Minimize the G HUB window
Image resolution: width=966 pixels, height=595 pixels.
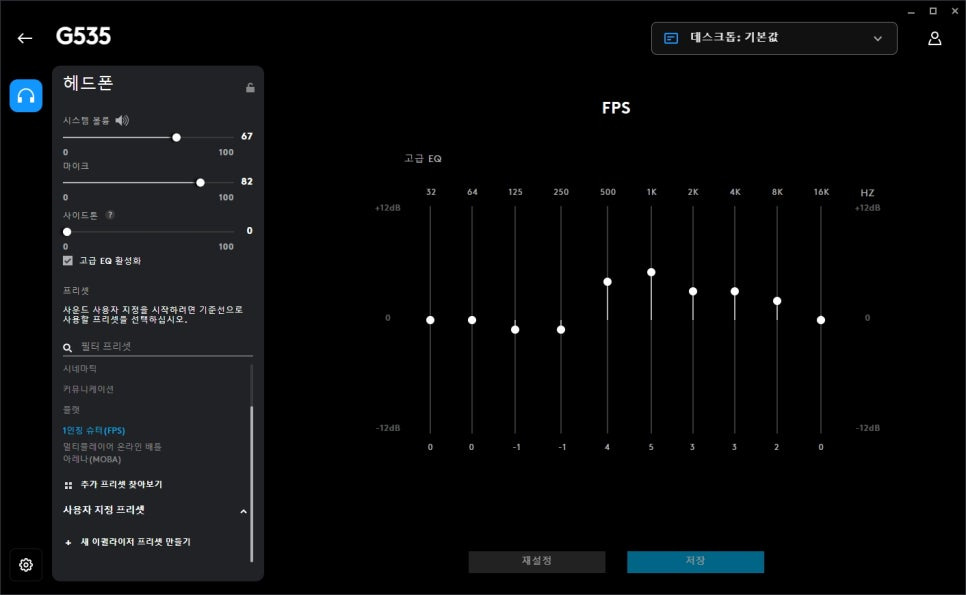point(911,12)
